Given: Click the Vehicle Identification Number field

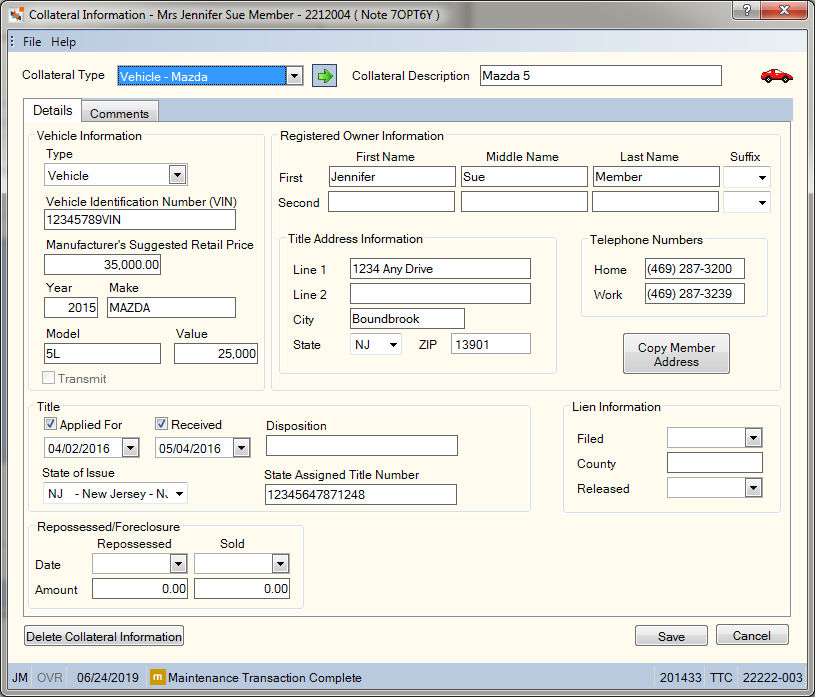Looking at the screenshot, I should (x=140, y=220).
